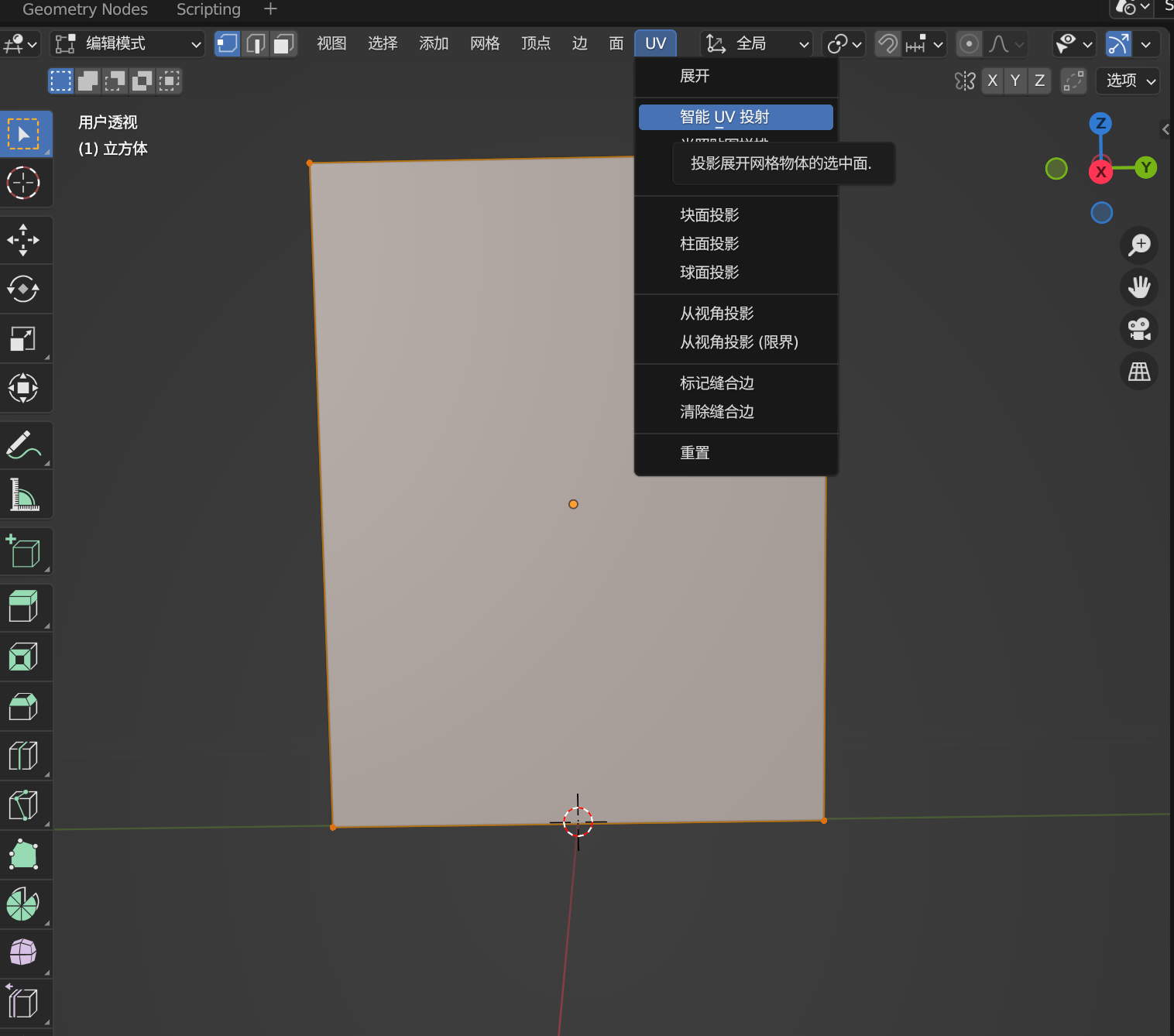Select the Measure ruler tool
Image resolution: width=1174 pixels, height=1036 pixels.
coord(24,495)
